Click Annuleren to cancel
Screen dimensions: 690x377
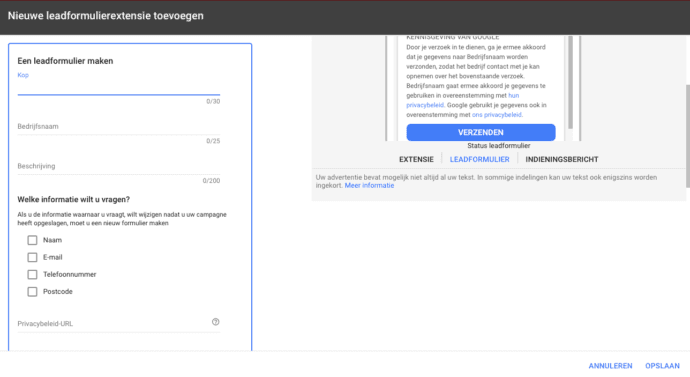tap(610, 366)
